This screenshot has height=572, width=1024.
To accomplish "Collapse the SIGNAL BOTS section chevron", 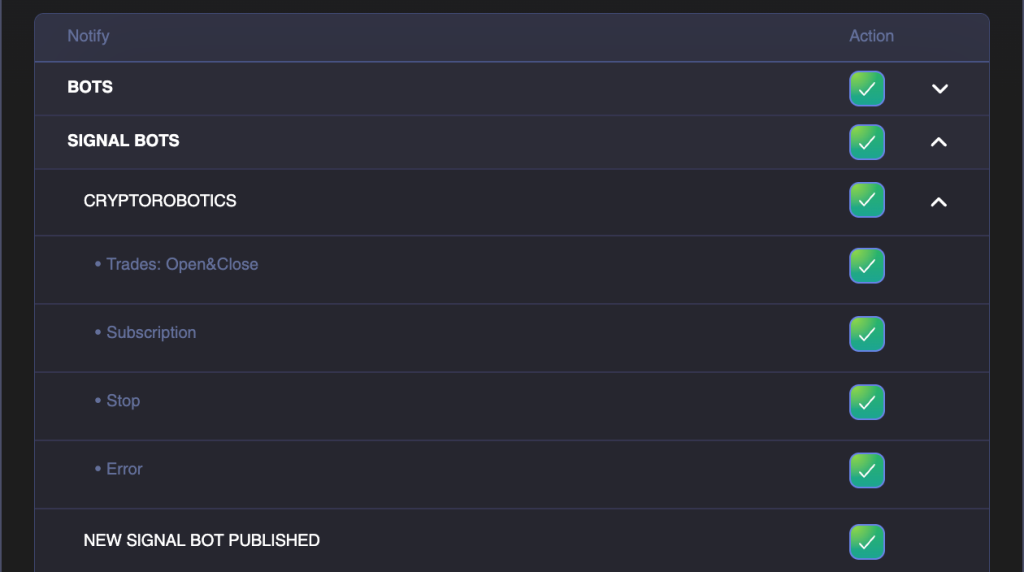I will click(938, 142).
